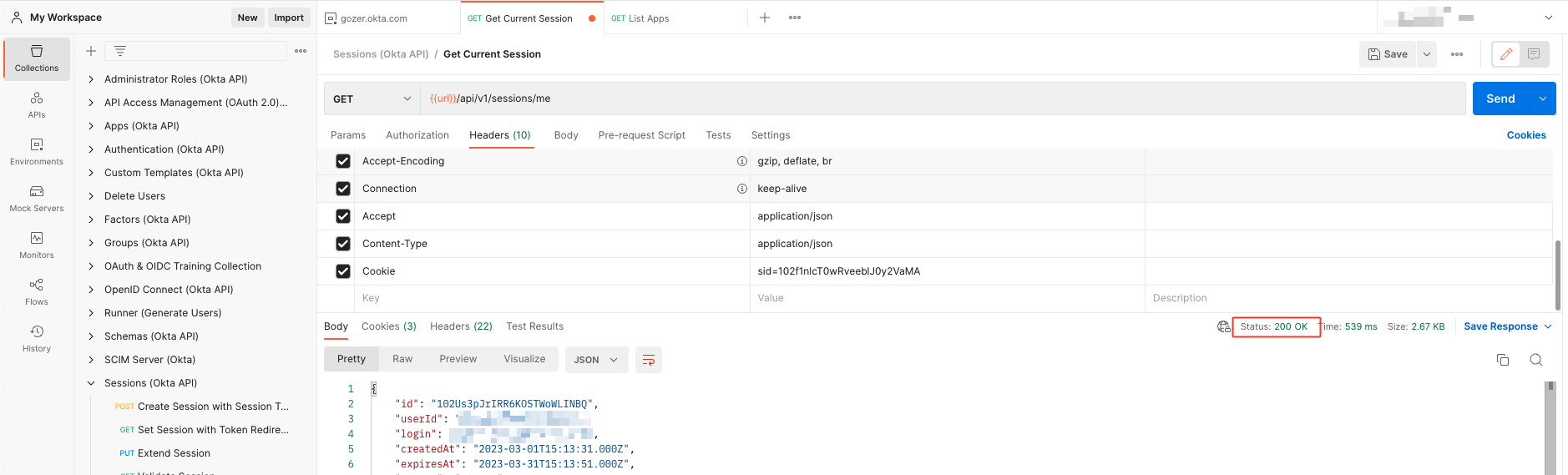Select the Raw response view

point(402,359)
